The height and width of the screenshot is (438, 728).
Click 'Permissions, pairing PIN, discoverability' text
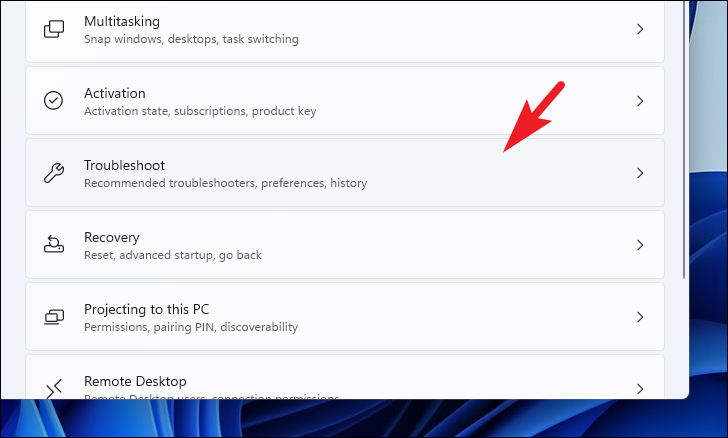(191, 327)
